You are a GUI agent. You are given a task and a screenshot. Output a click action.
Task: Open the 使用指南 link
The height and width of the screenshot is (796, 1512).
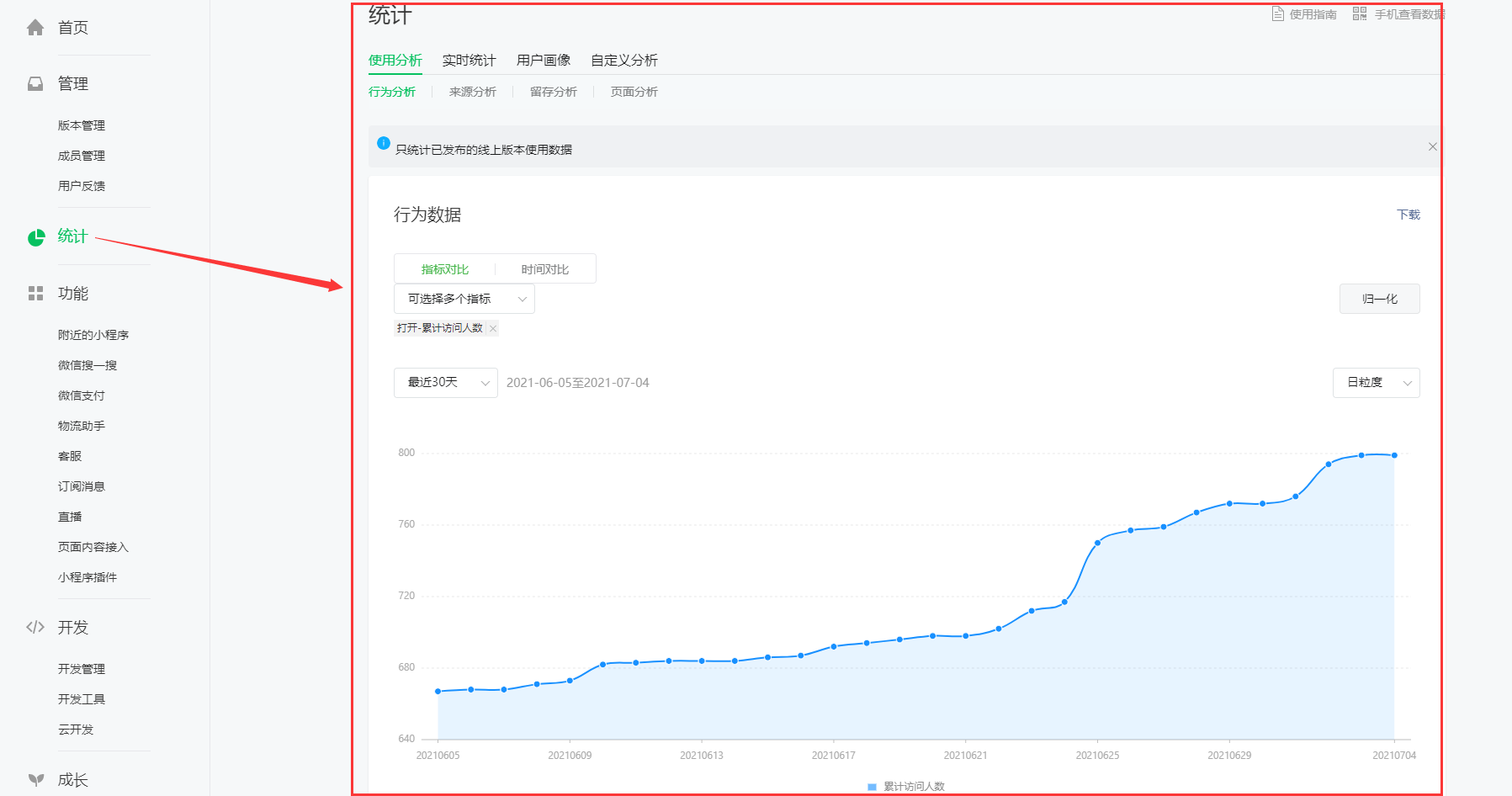coord(1313,14)
